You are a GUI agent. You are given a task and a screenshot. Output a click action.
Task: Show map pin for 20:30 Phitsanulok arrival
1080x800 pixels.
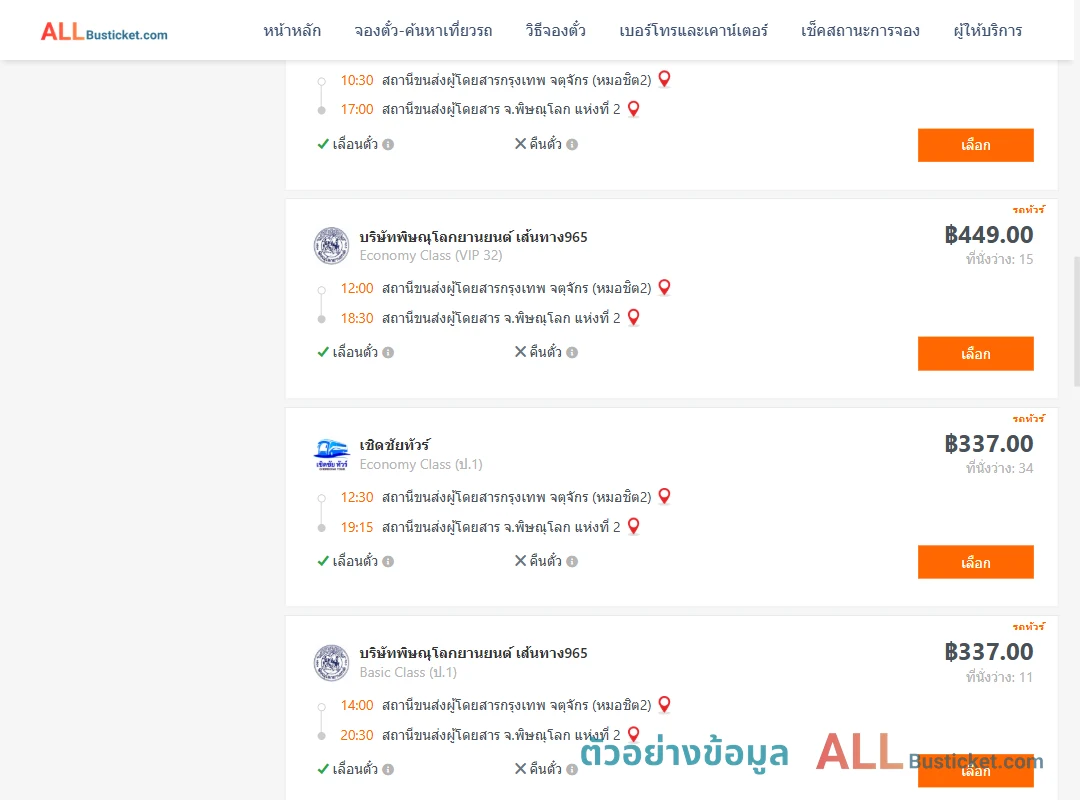(x=634, y=735)
